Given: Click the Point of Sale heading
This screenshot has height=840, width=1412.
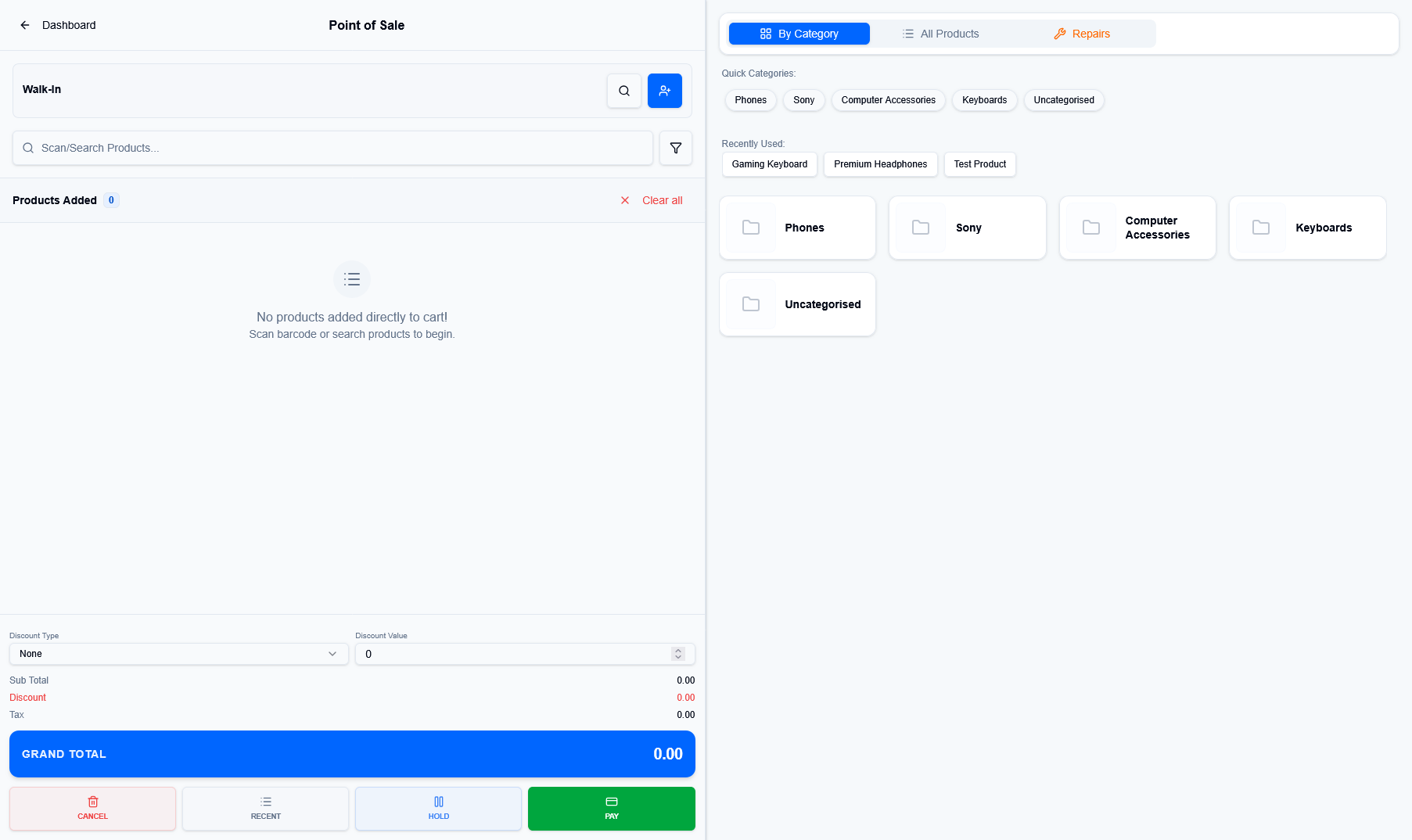Looking at the screenshot, I should pos(366,25).
